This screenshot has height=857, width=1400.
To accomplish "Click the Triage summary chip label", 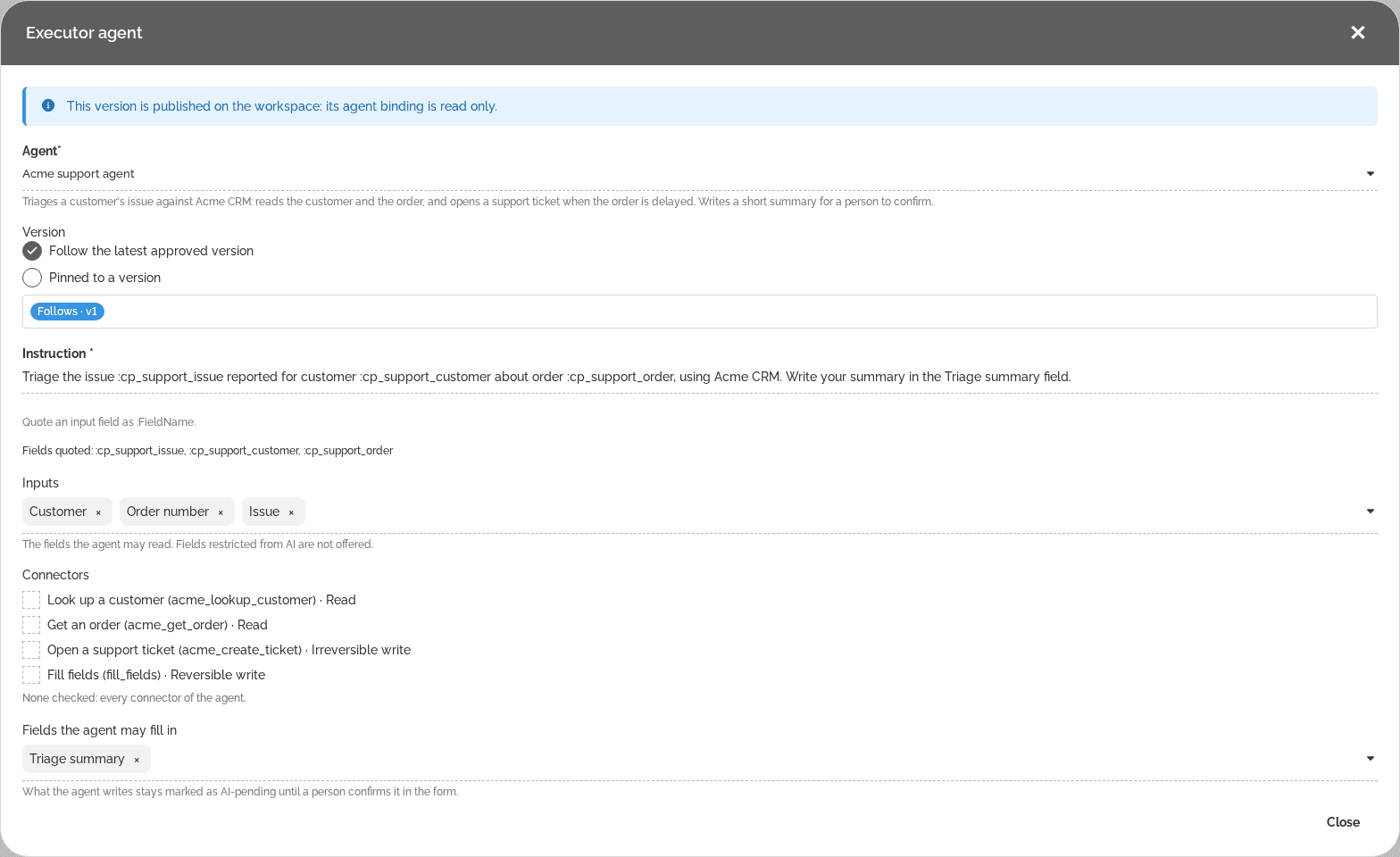I will (77, 759).
